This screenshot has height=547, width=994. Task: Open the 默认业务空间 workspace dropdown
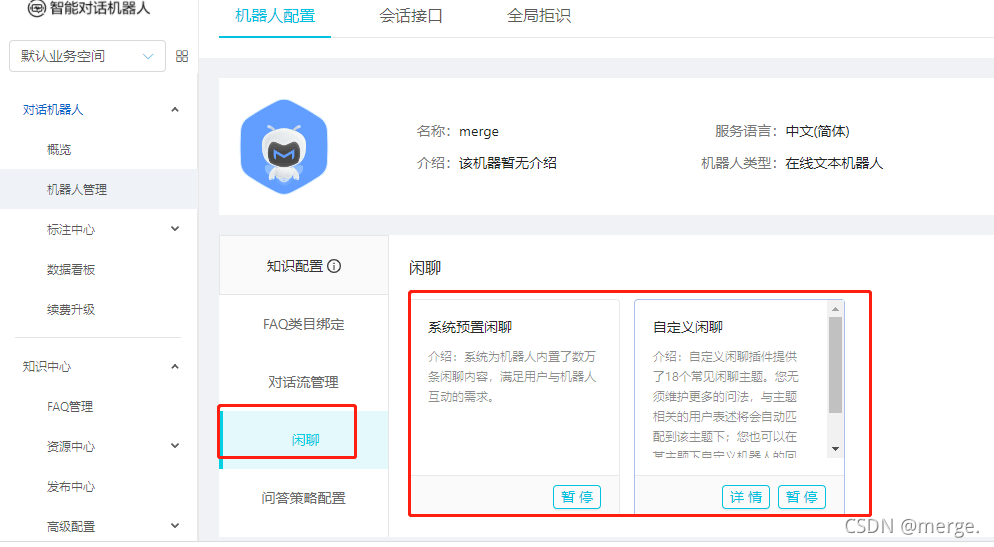point(87,56)
